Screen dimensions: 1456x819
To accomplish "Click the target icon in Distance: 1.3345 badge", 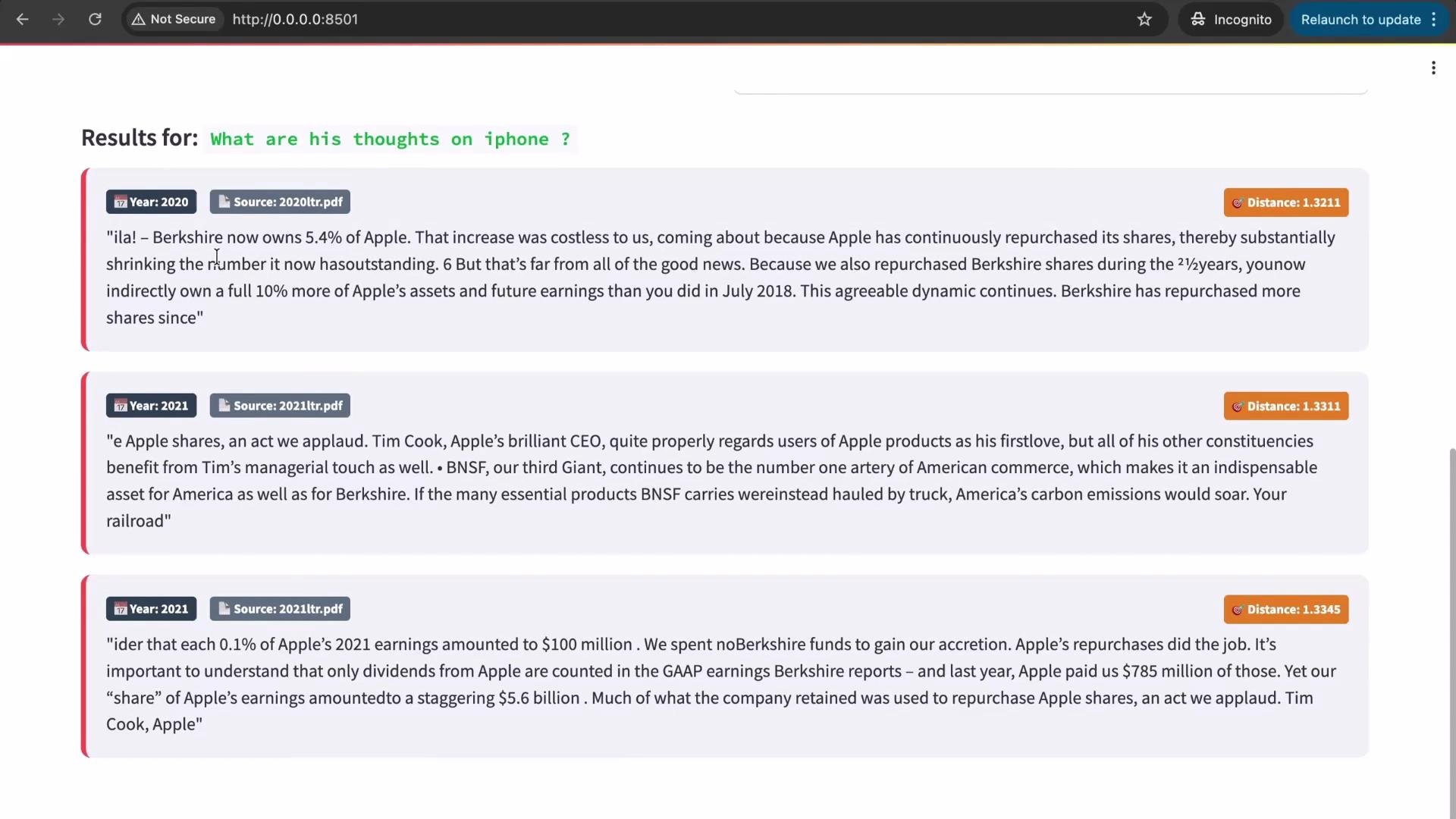I will coord(1238,610).
